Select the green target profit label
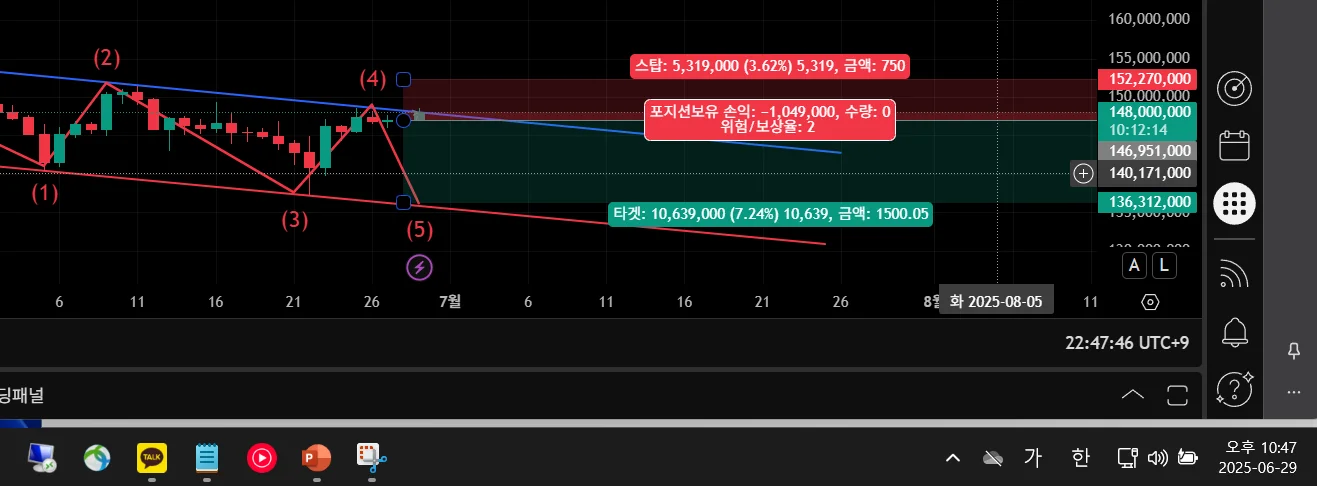1317x486 pixels. (771, 213)
